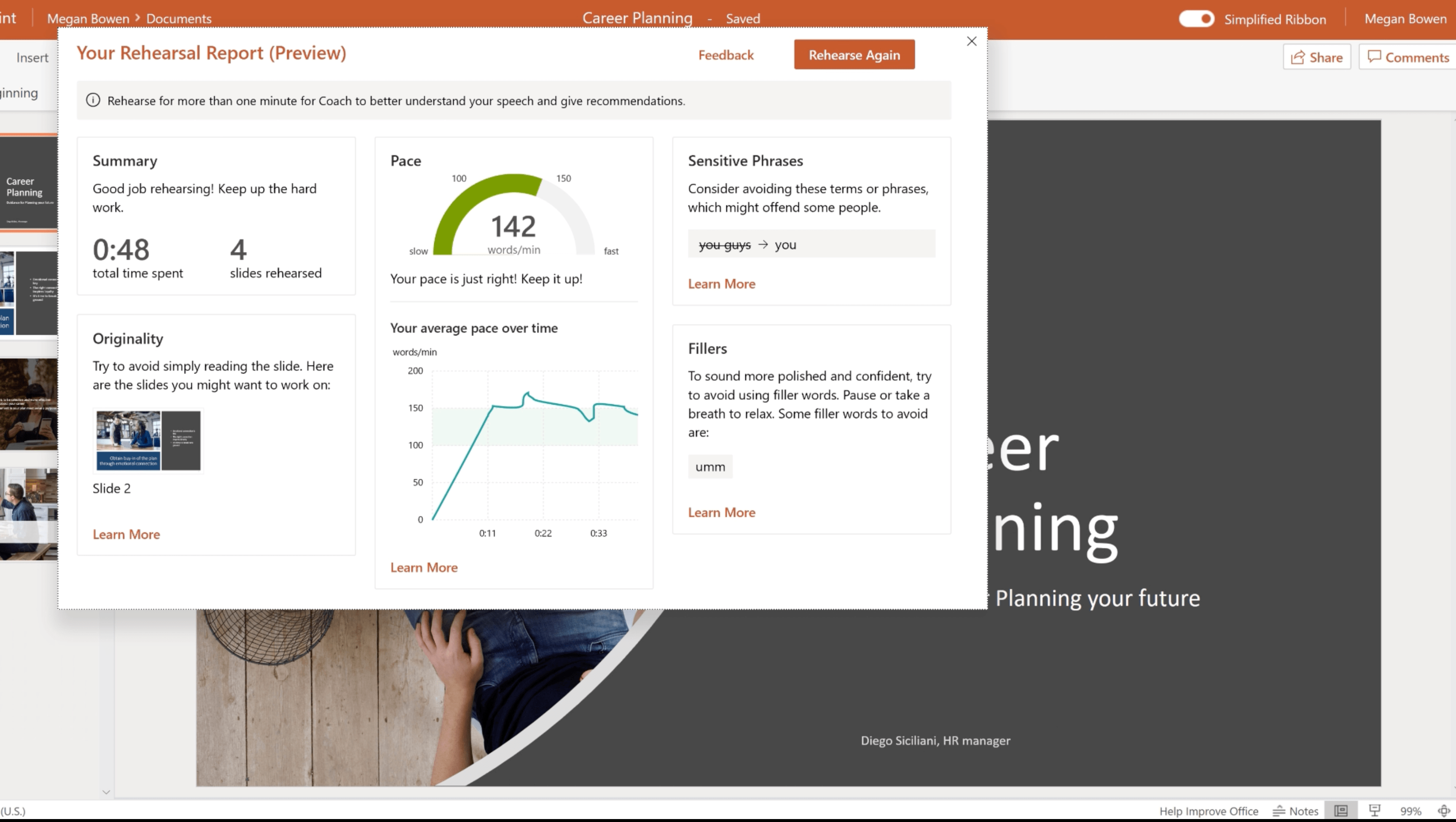
Task: Click the Slide 2 thumbnail in Originality
Action: point(148,440)
